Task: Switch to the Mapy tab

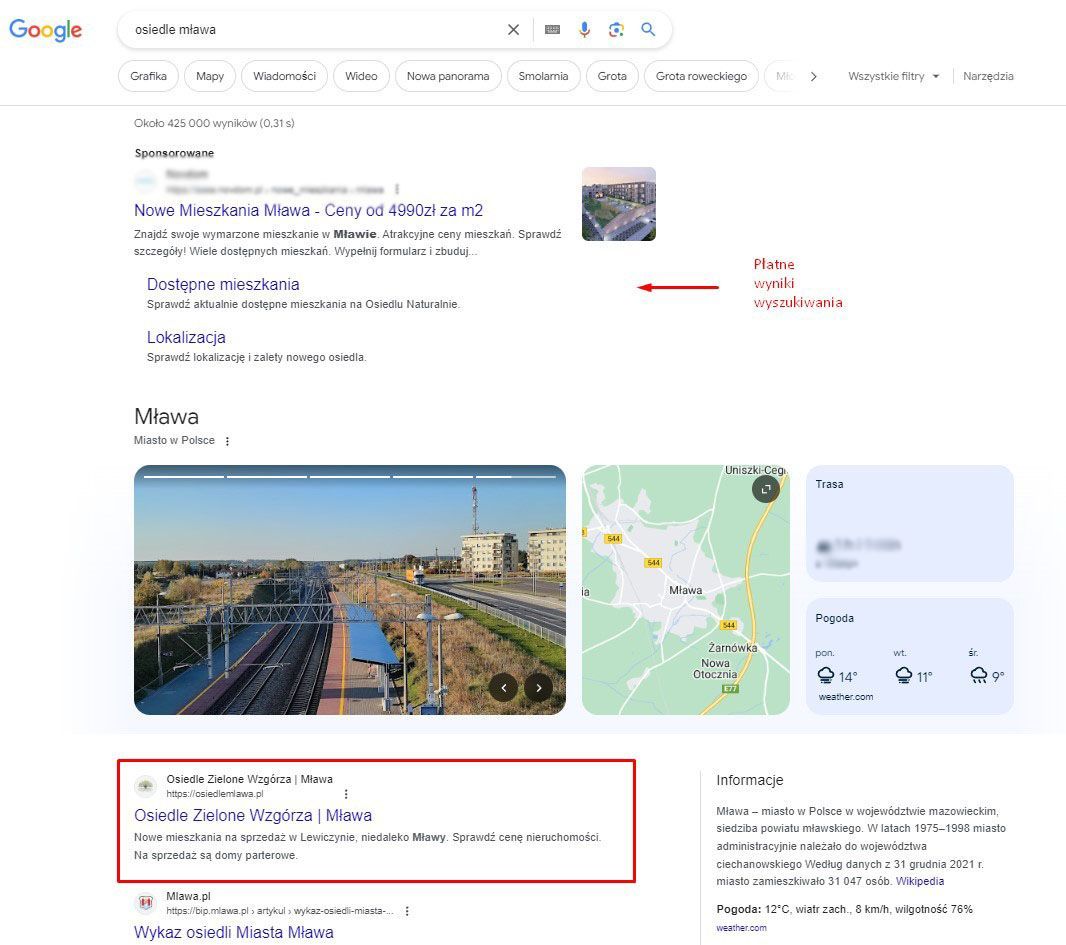Action: (x=210, y=76)
